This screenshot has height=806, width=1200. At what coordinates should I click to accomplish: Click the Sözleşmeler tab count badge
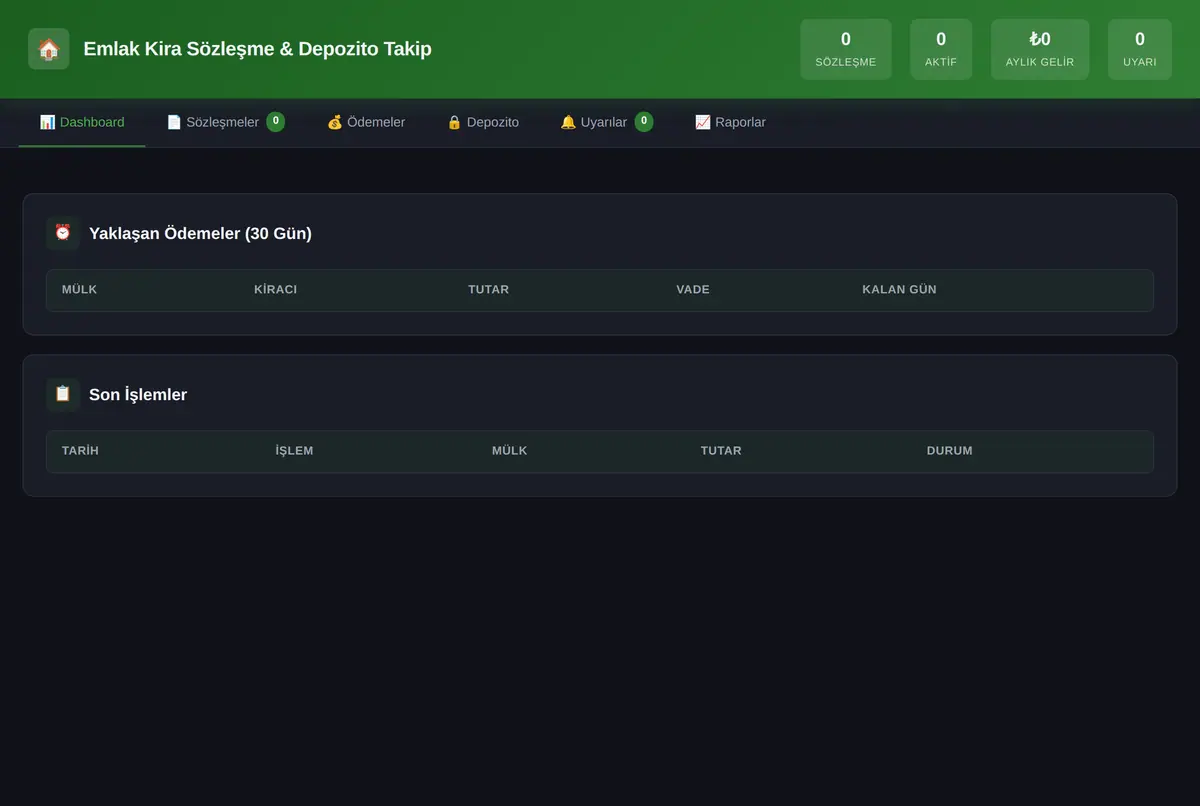pyautogui.click(x=276, y=122)
